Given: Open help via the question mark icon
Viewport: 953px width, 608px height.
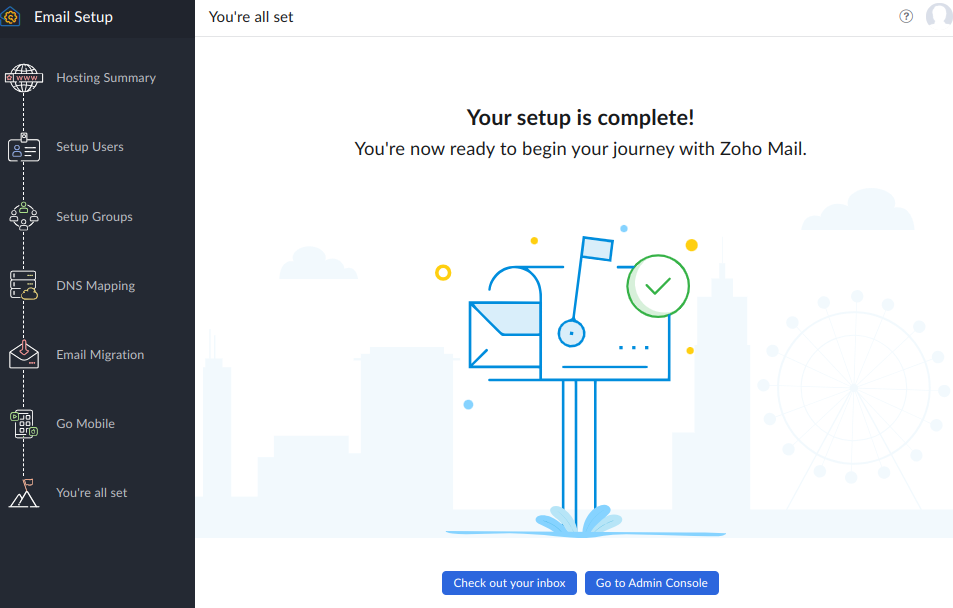Looking at the screenshot, I should point(906,16).
